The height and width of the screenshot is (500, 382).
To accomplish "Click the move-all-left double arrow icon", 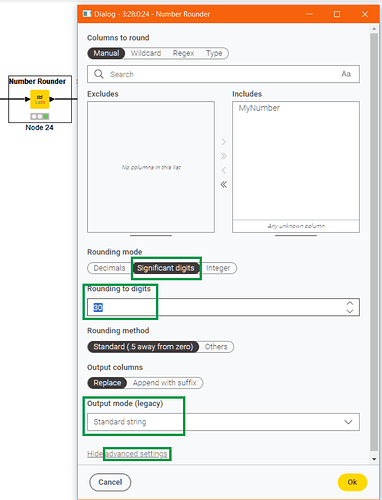I will 224,184.
